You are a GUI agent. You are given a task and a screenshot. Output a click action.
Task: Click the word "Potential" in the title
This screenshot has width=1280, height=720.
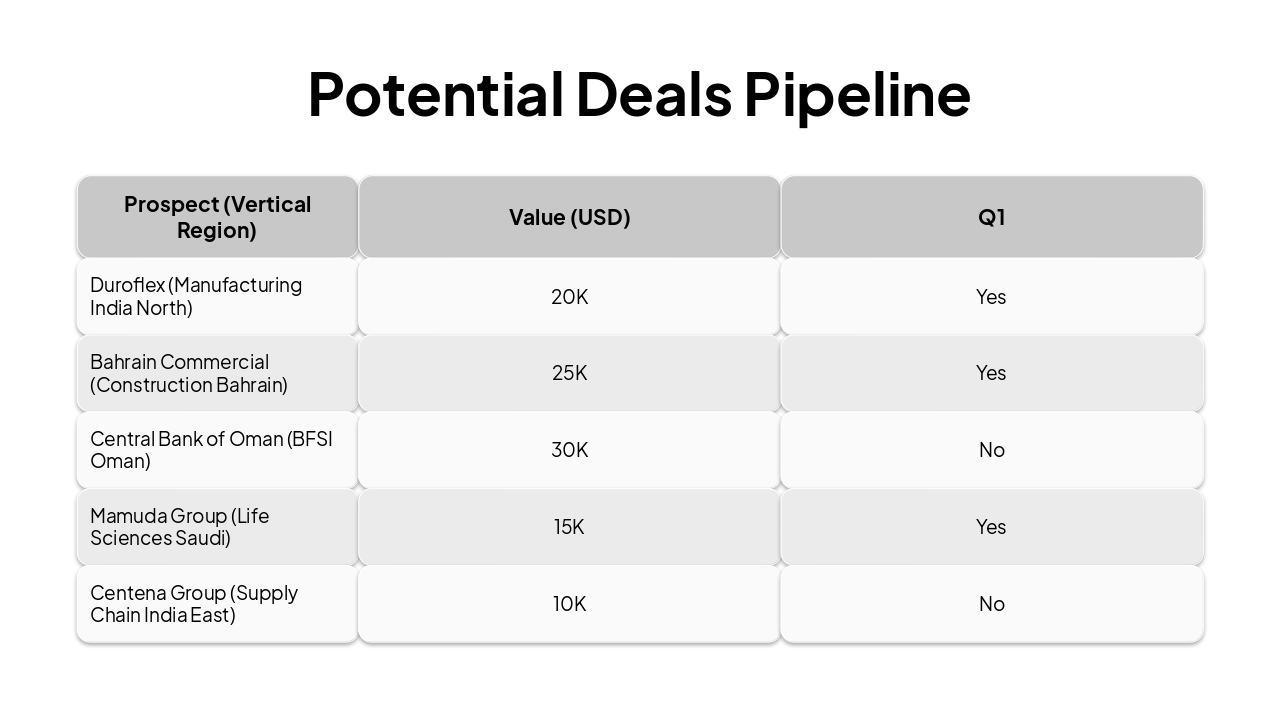[x=435, y=94]
